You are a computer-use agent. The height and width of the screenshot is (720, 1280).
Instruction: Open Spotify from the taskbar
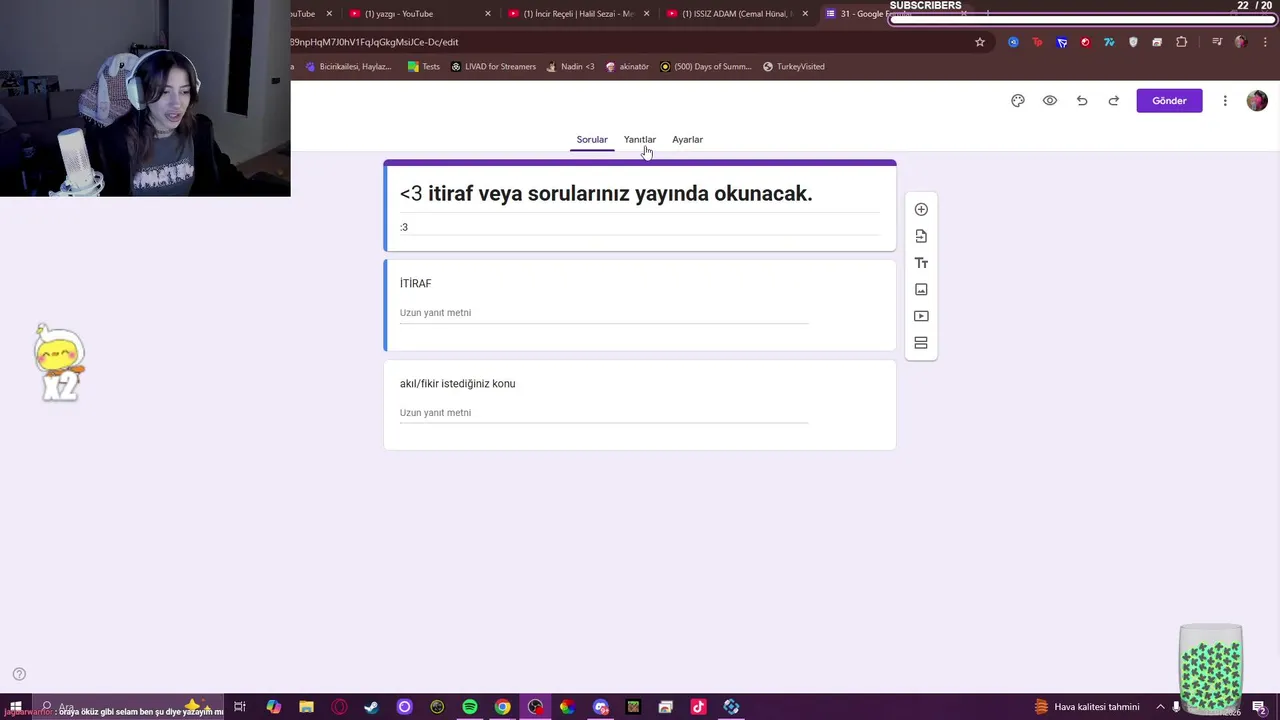point(470,707)
